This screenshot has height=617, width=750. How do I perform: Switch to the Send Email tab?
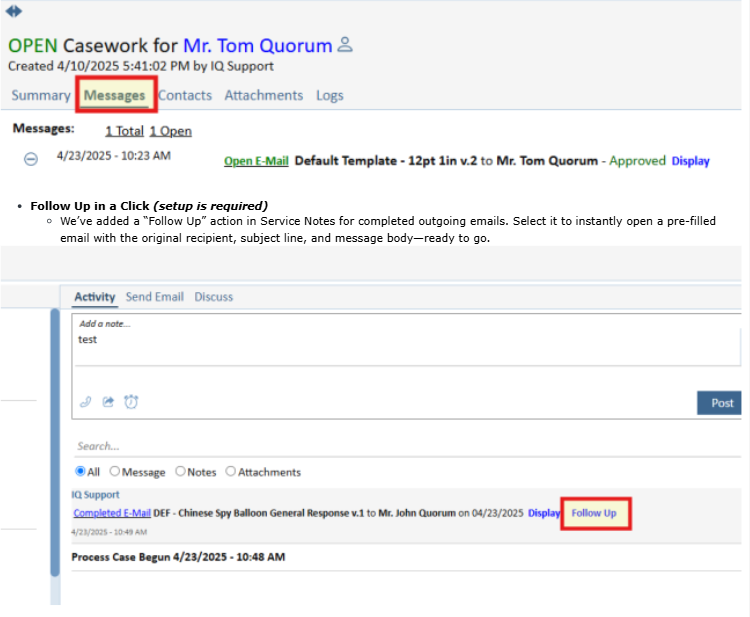coord(154,297)
